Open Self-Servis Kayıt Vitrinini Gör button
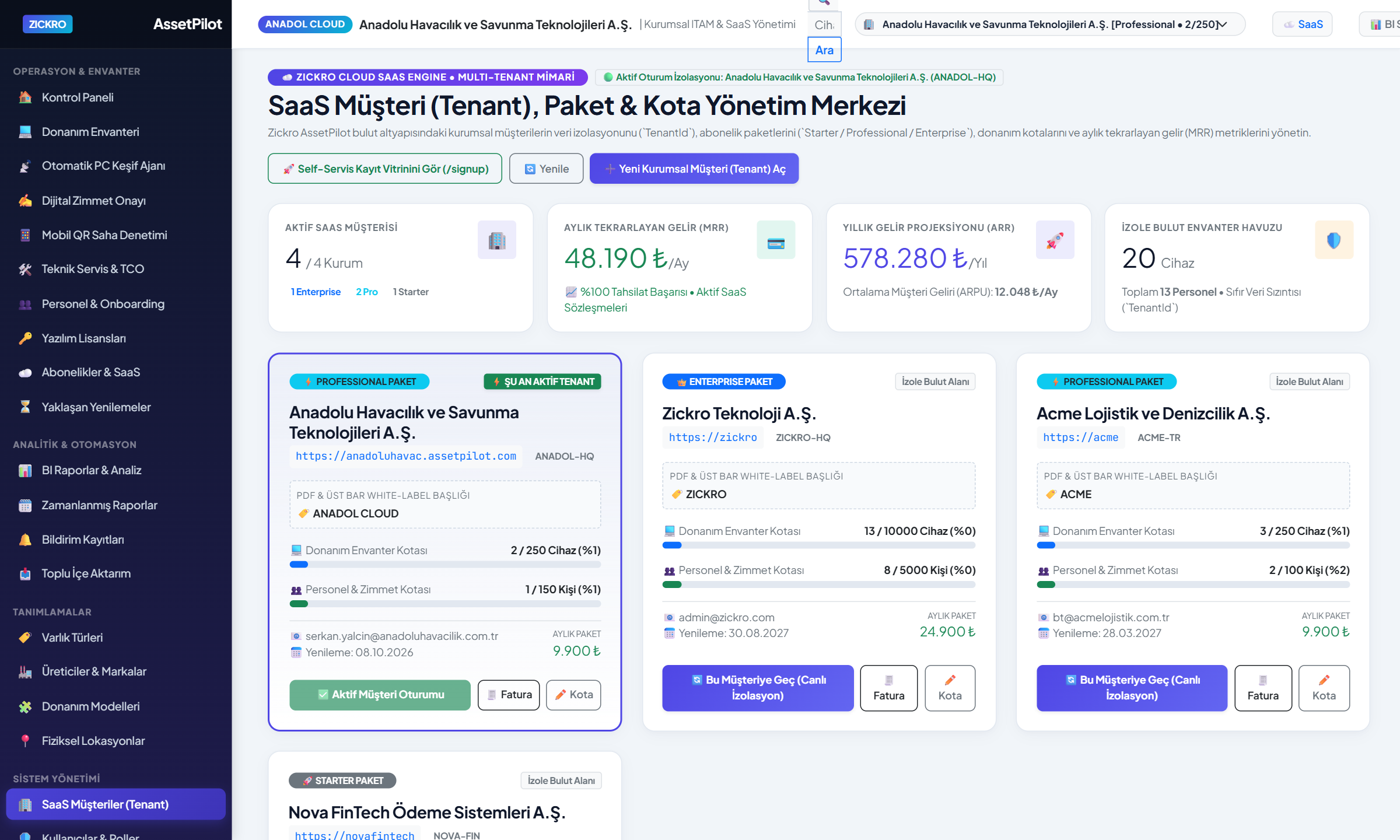 (385, 169)
